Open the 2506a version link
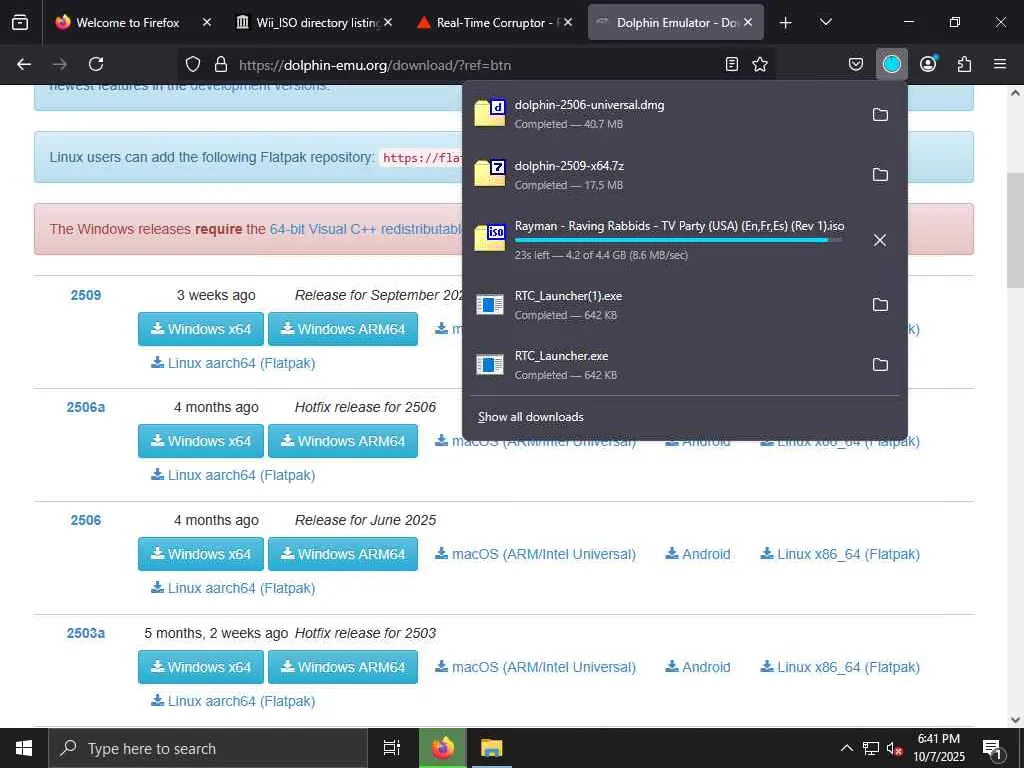 [x=86, y=408]
